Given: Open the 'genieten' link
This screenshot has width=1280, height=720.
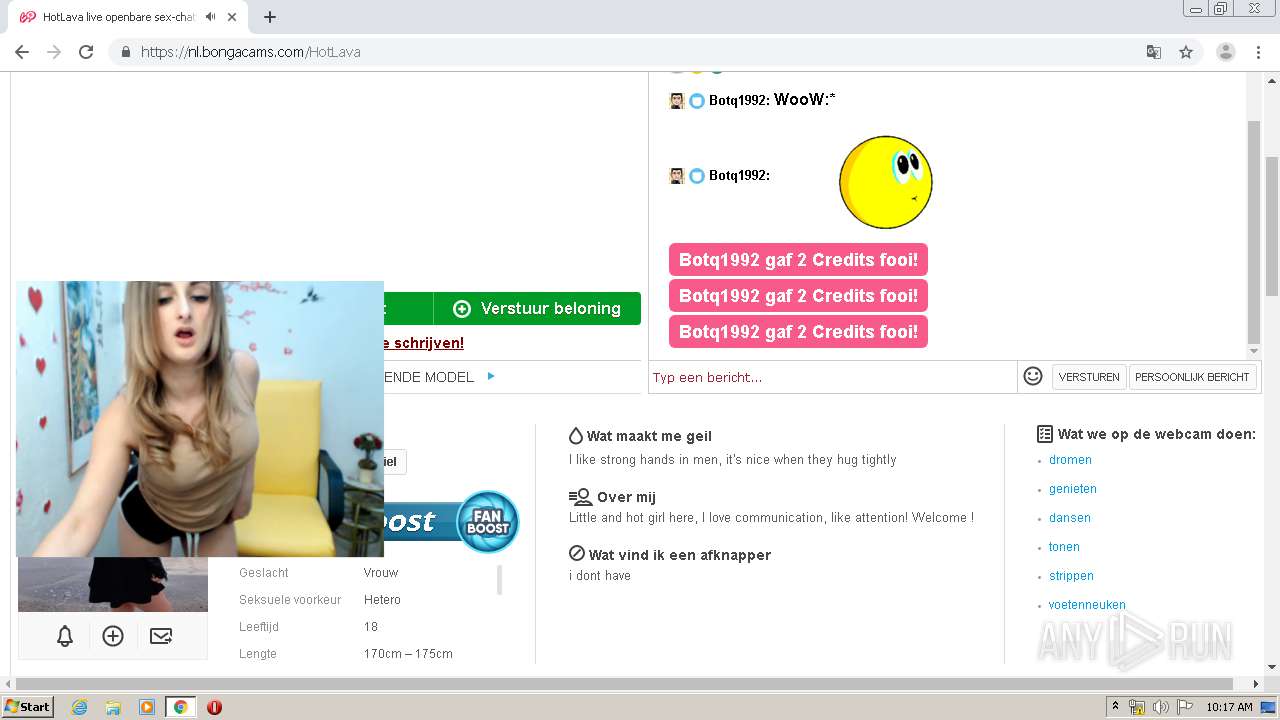Looking at the screenshot, I should coord(1073,489).
